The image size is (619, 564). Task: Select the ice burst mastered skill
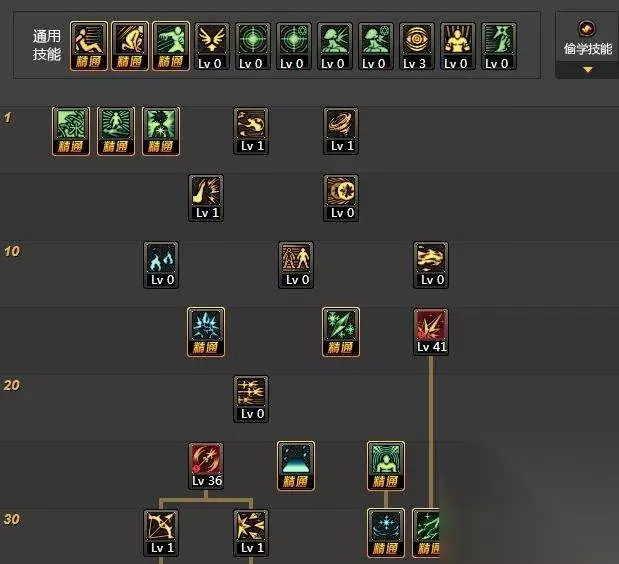click(206, 332)
